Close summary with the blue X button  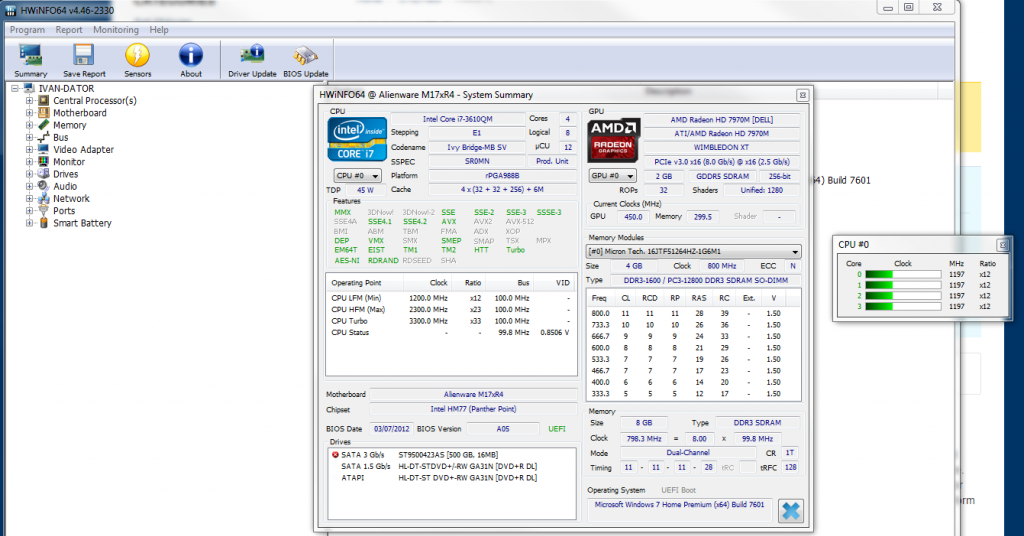point(791,511)
